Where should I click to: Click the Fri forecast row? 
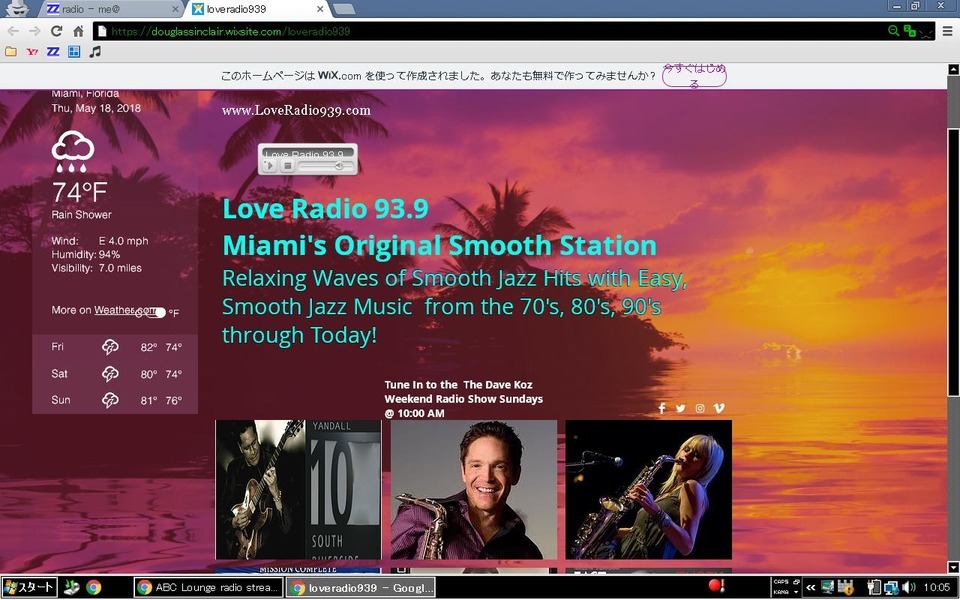[115, 347]
